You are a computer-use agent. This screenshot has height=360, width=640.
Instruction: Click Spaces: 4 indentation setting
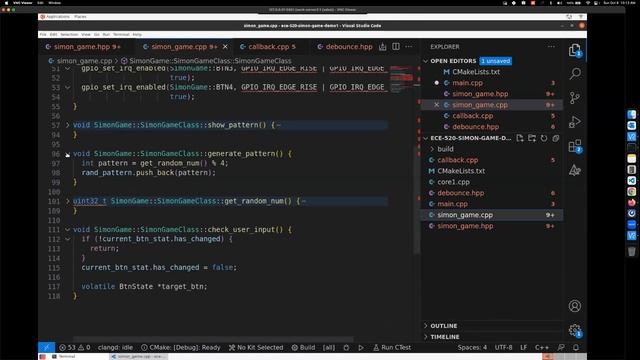pyautogui.click(x=472, y=347)
